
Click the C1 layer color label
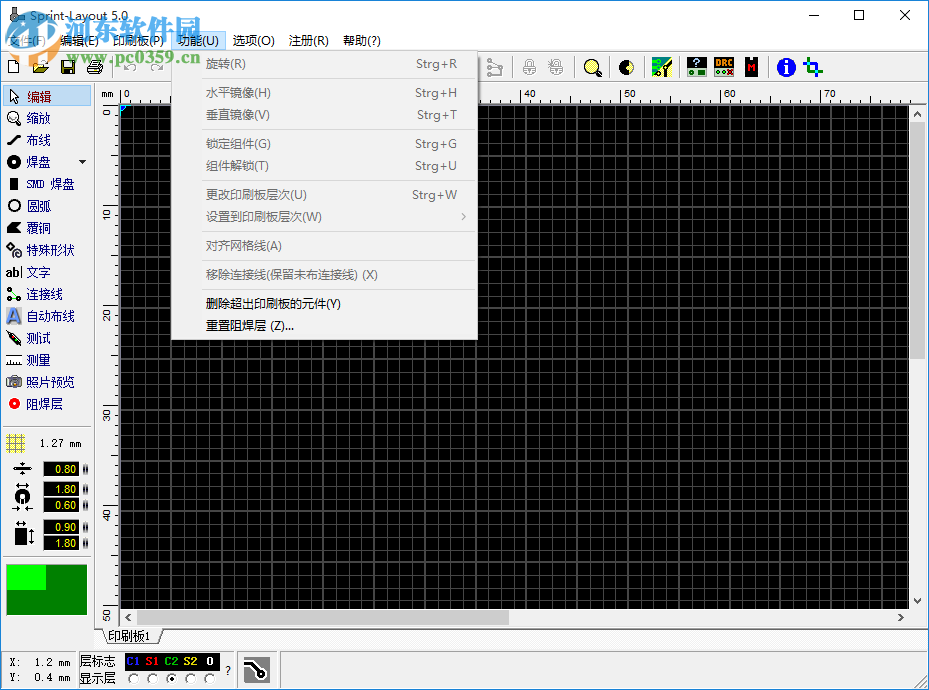tap(133, 661)
